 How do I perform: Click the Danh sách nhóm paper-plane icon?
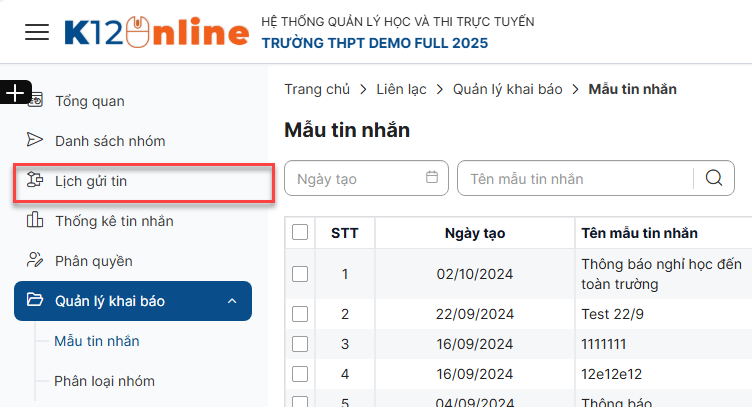(36, 140)
